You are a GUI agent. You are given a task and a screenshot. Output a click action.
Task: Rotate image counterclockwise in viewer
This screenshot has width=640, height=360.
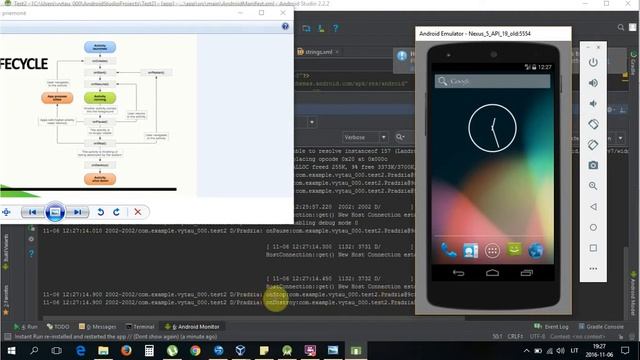pos(100,212)
